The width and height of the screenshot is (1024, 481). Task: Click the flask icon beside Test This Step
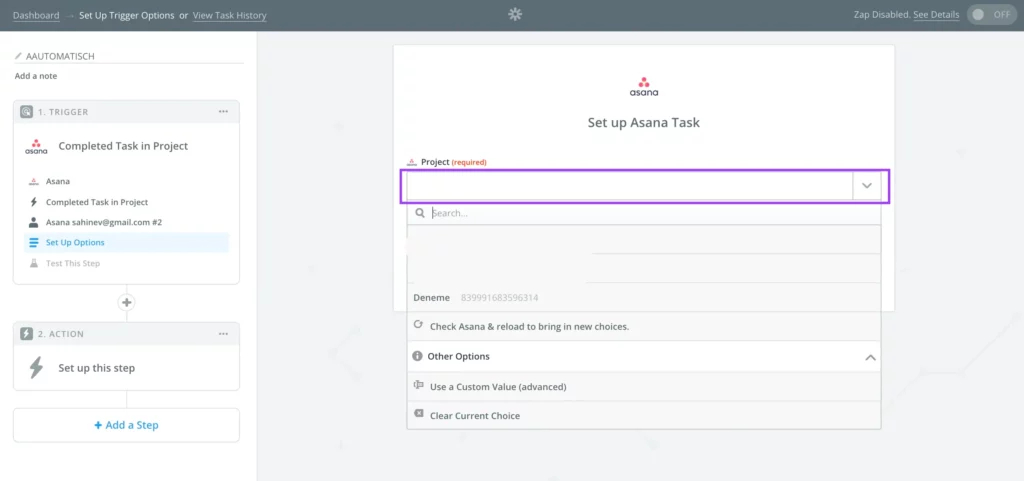coord(33,263)
